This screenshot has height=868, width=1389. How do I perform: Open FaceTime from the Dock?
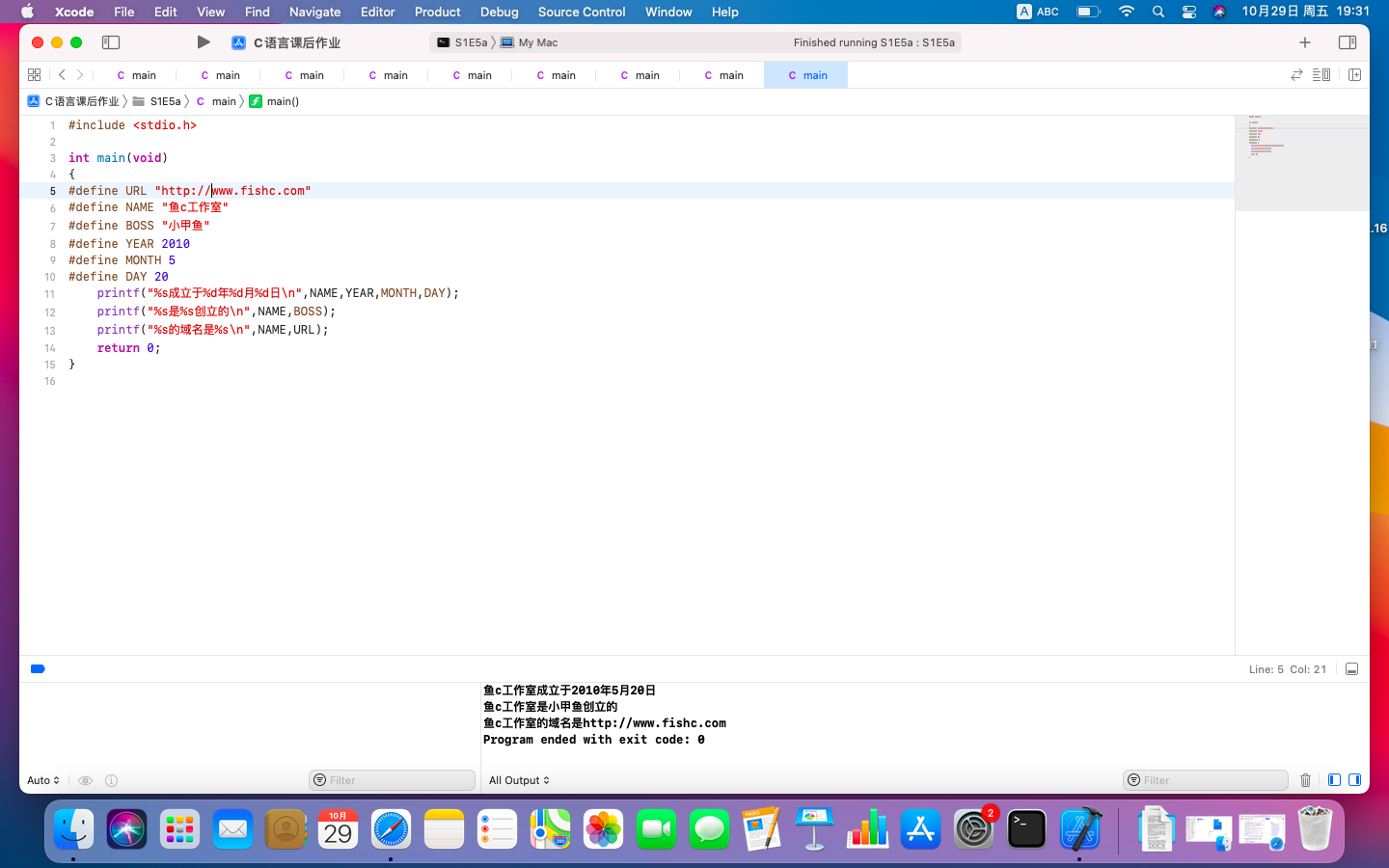[656, 829]
